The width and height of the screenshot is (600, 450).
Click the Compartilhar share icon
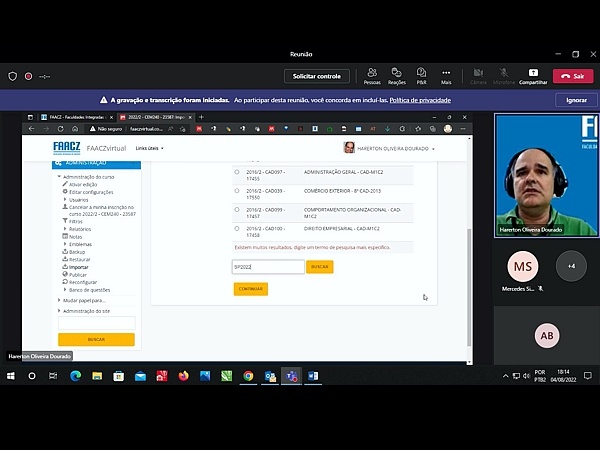coord(533,73)
